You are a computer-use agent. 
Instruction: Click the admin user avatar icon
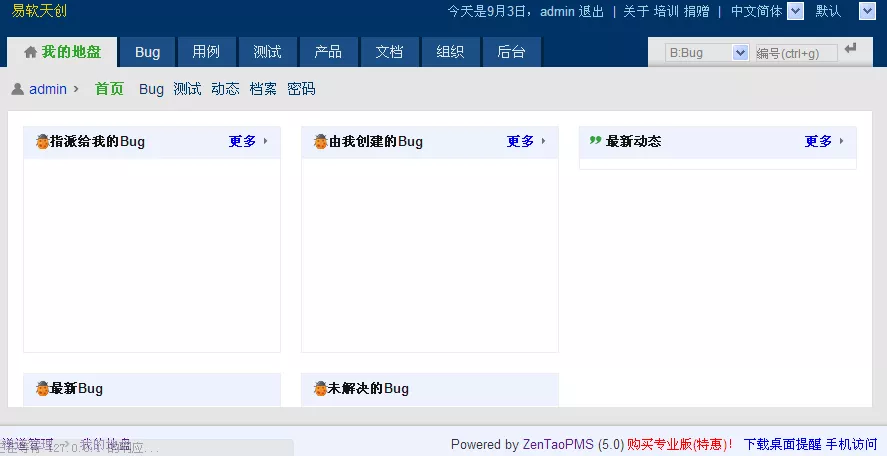pos(18,89)
